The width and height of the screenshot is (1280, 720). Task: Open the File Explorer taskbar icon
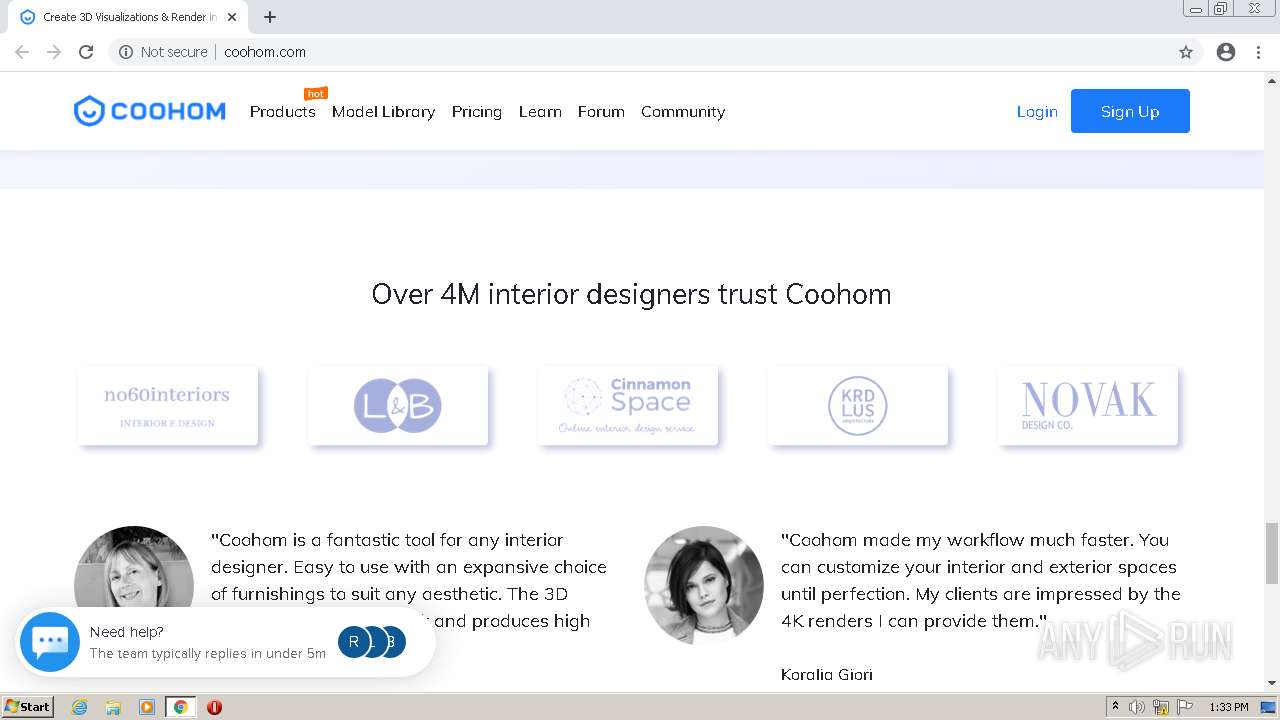tap(113, 707)
